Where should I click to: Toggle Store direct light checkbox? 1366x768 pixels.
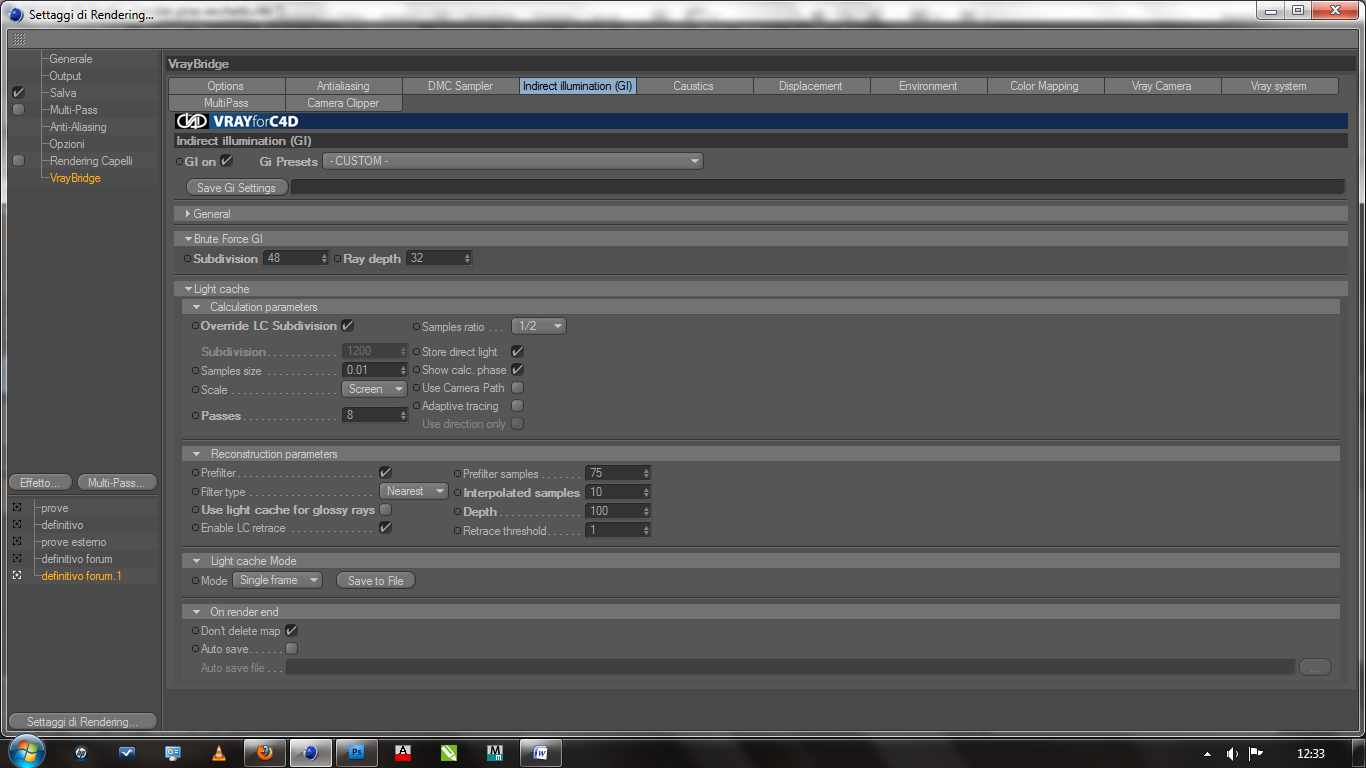tap(517, 352)
